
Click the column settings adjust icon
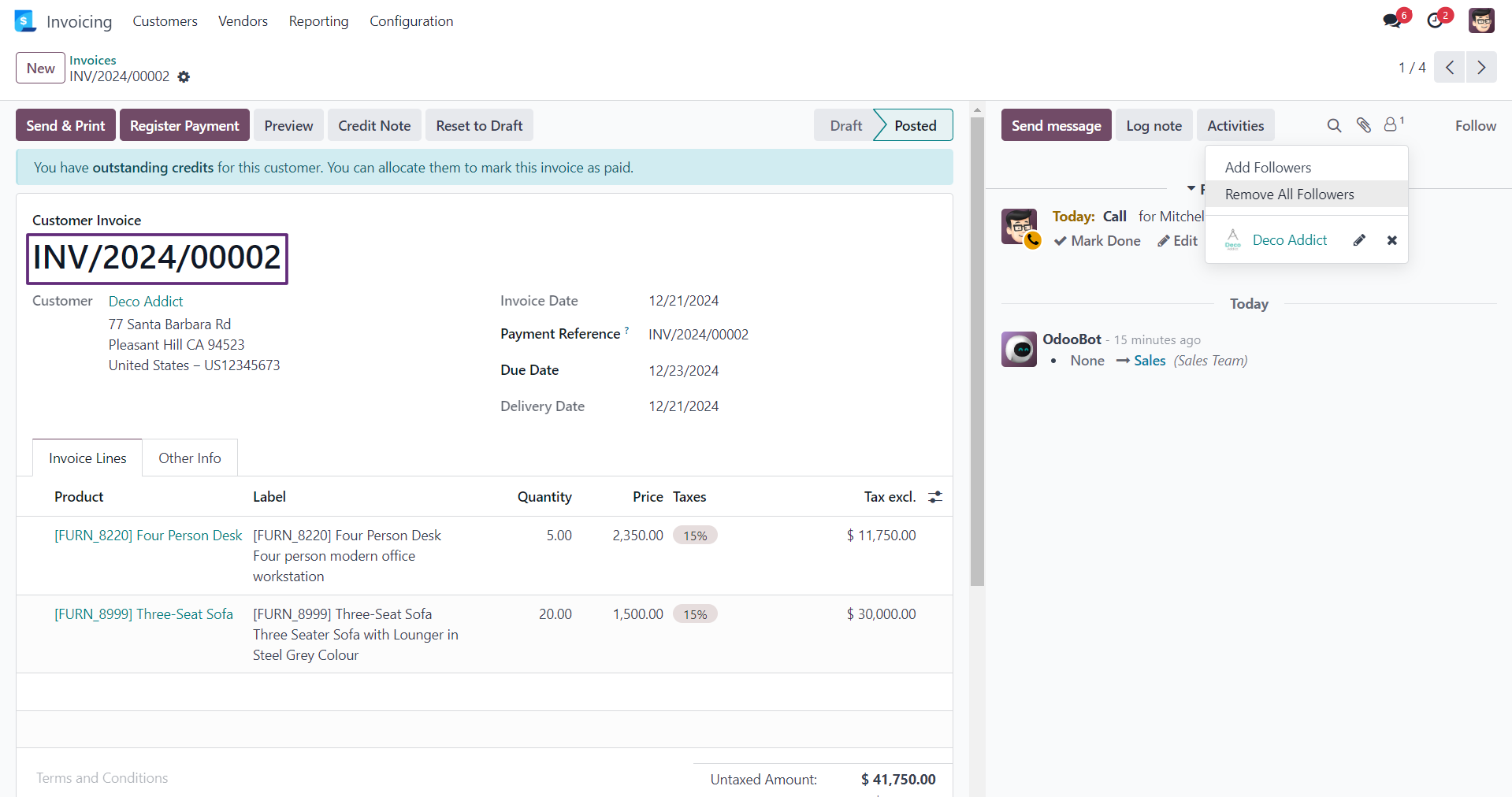(x=935, y=497)
